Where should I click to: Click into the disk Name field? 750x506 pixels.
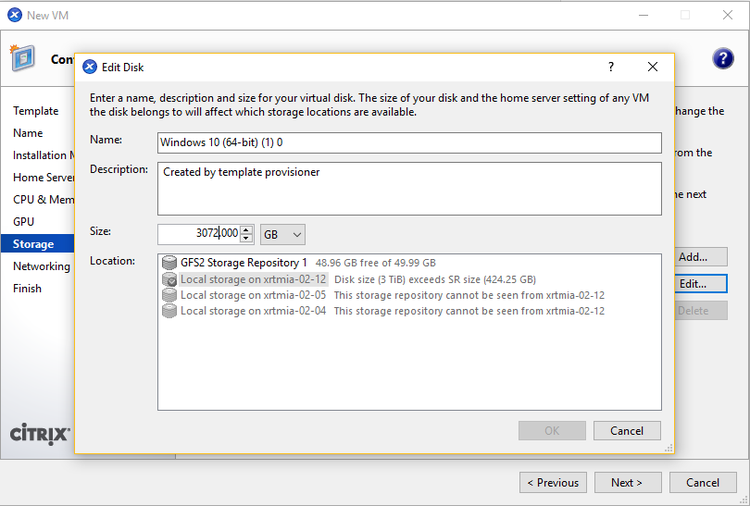(x=409, y=143)
